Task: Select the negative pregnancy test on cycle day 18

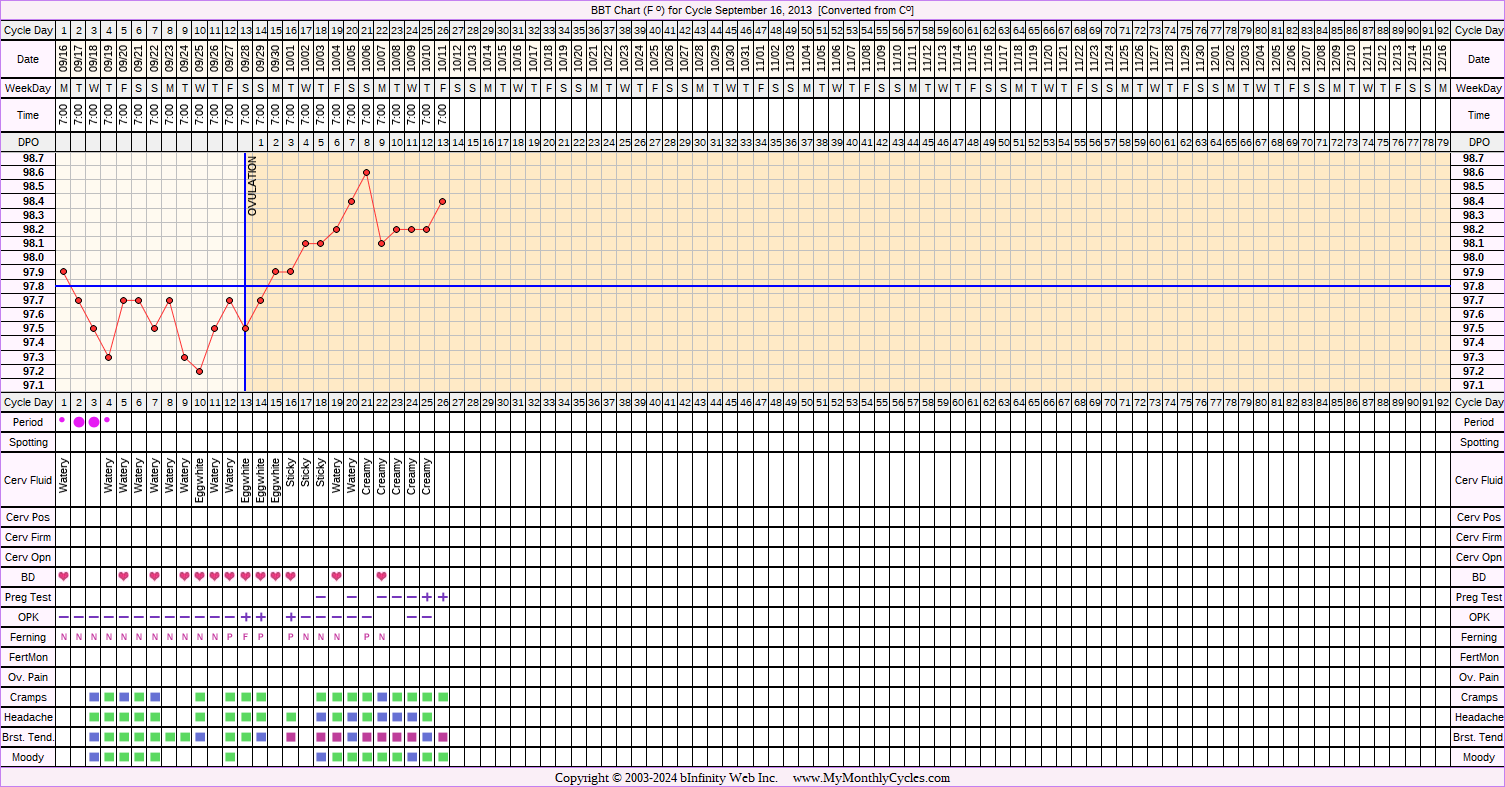Action: tap(321, 597)
